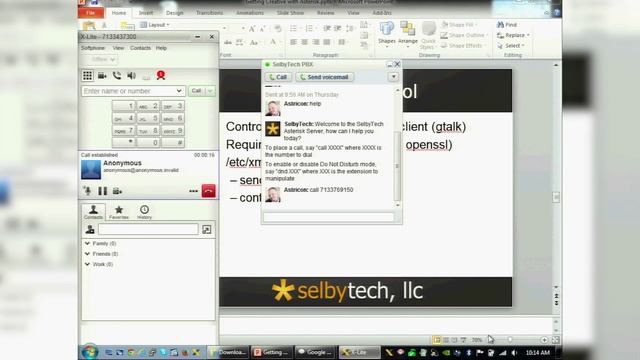Click Find in the Editing group
Image resolution: width=640 pixels, height=360 pixels.
point(507,25)
